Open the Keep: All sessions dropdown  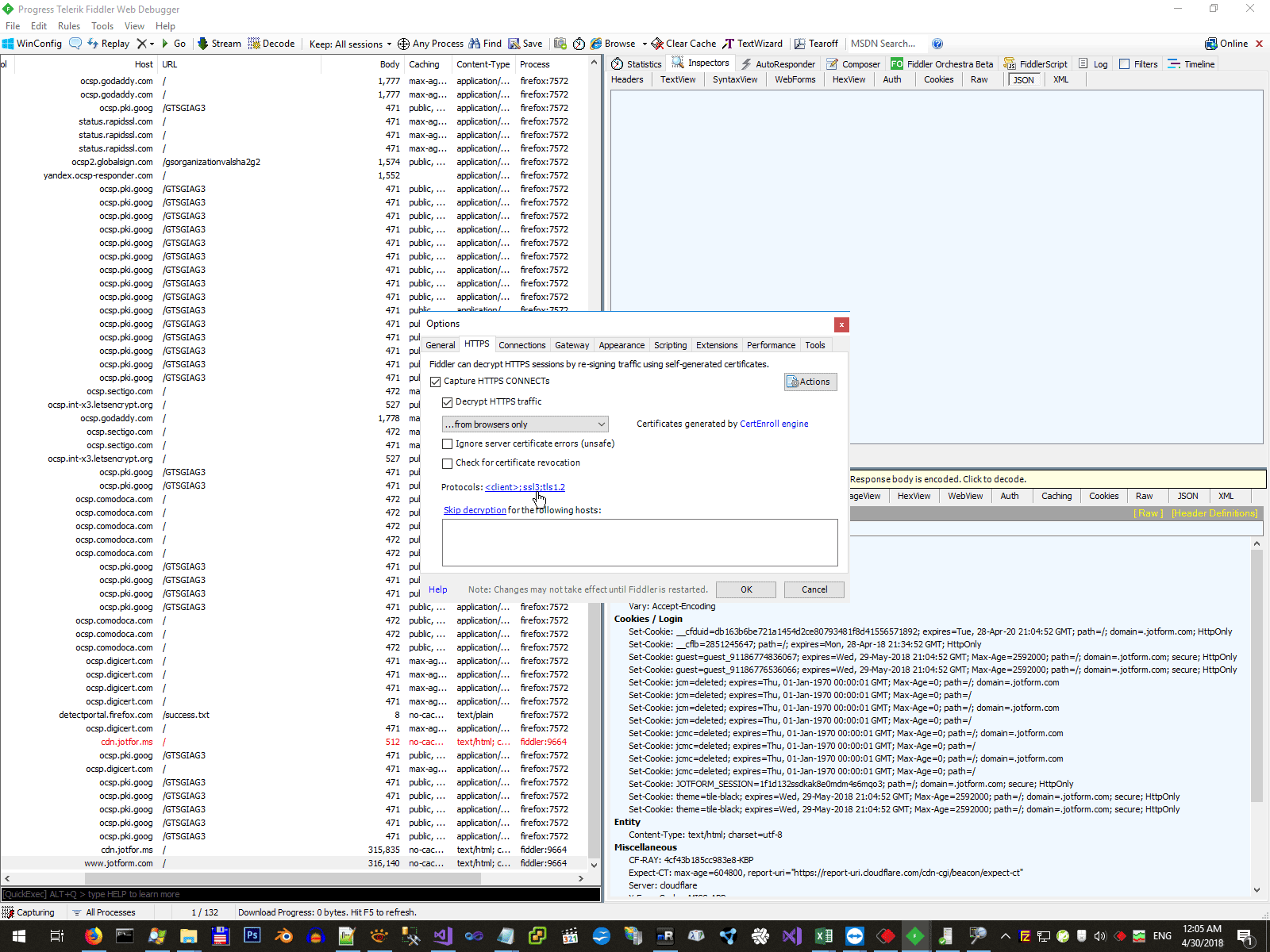(x=351, y=44)
